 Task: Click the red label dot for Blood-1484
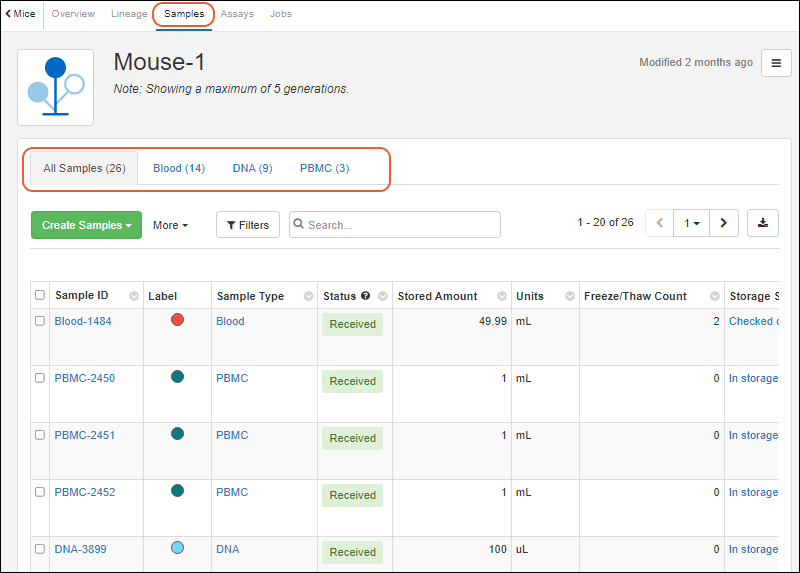pos(177,320)
